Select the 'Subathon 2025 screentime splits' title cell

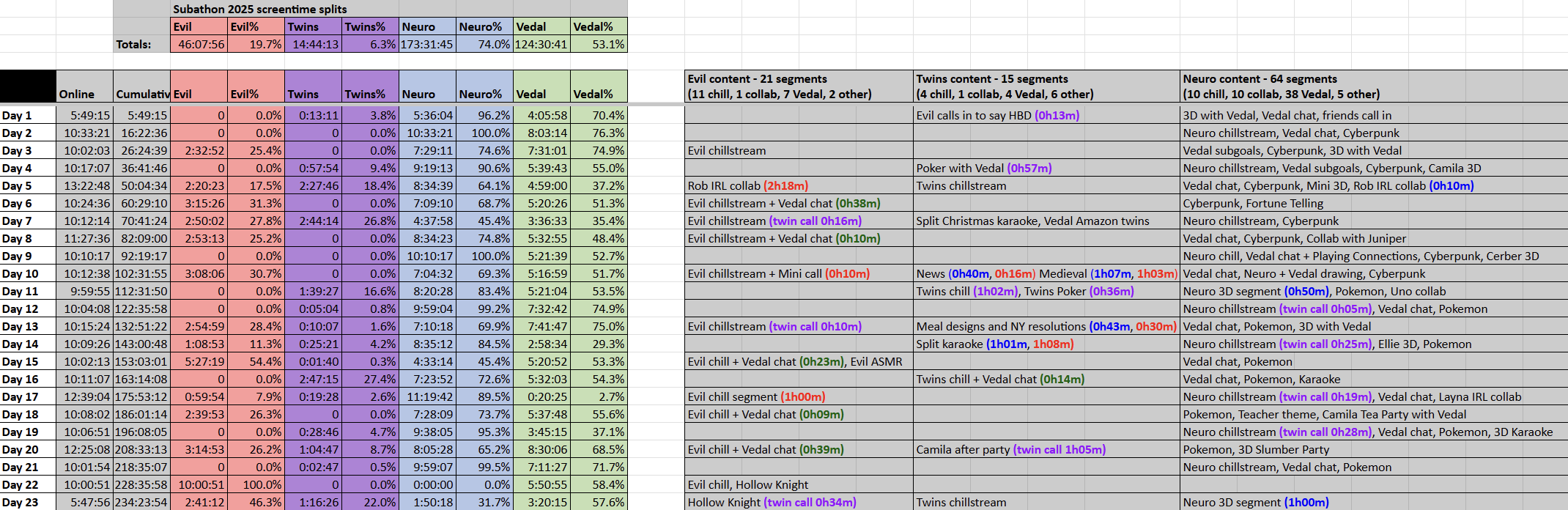point(399,9)
